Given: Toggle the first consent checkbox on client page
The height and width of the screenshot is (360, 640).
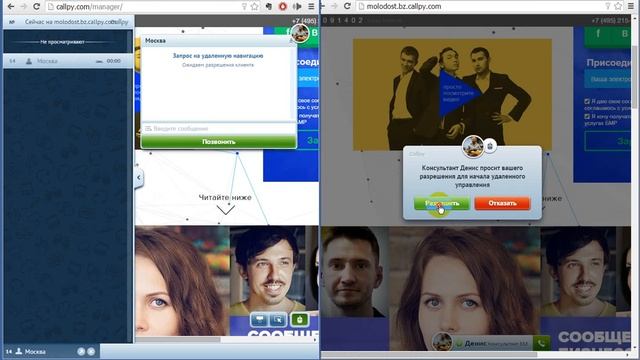Looking at the screenshot, I should point(587,101).
